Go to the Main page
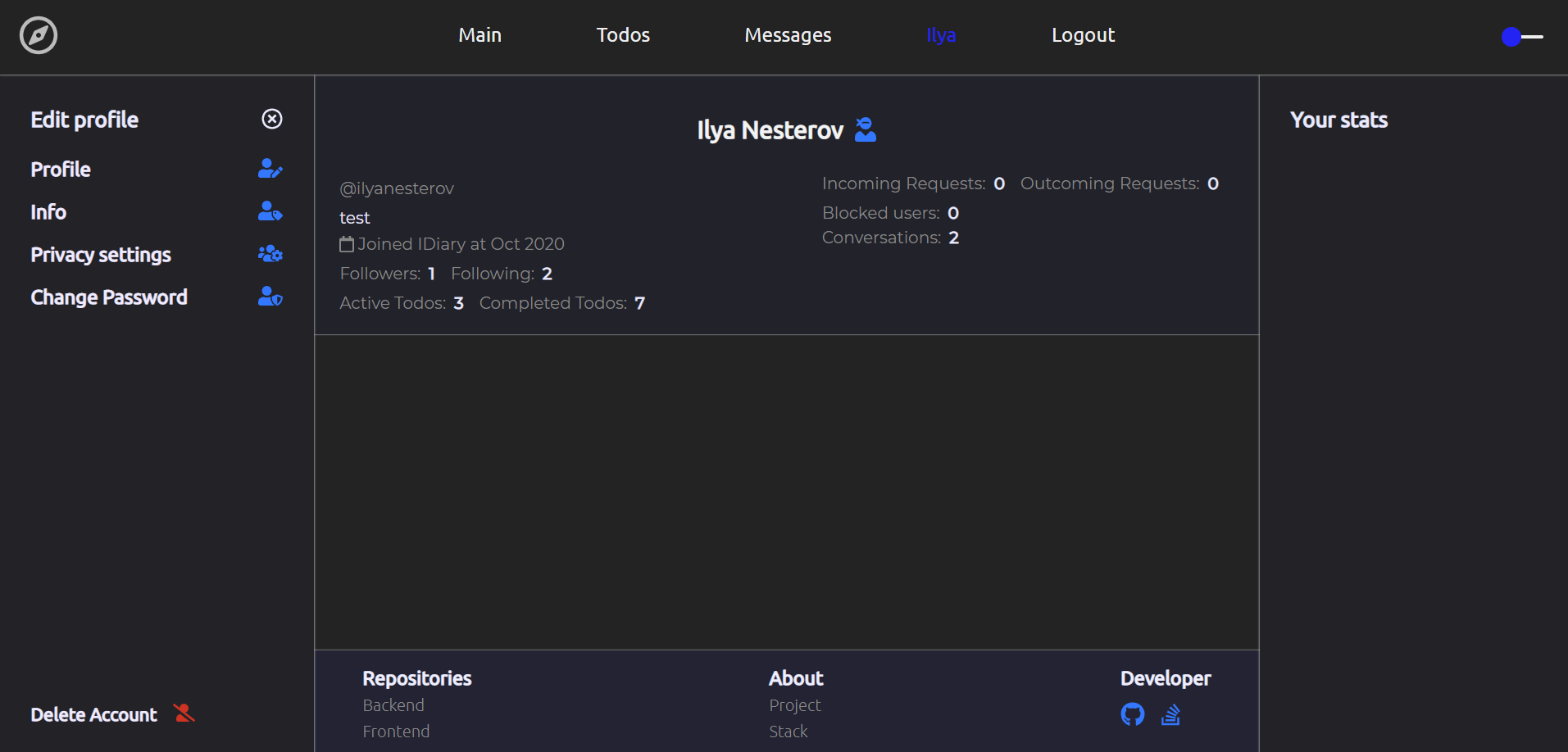Screen dimensions: 1568x752 479,35
